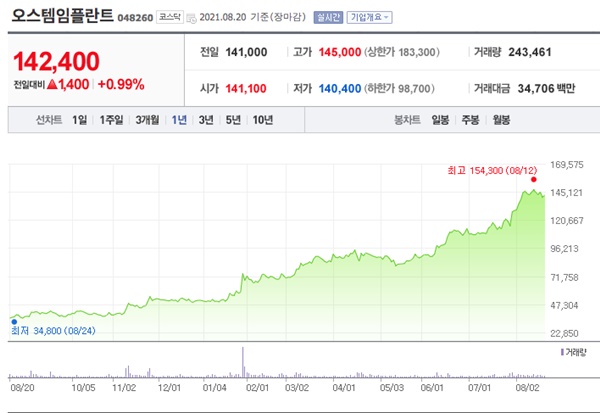Click the 08/20 x-axis date label
This screenshot has height=413, width=600.
pyautogui.click(x=22, y=388)
